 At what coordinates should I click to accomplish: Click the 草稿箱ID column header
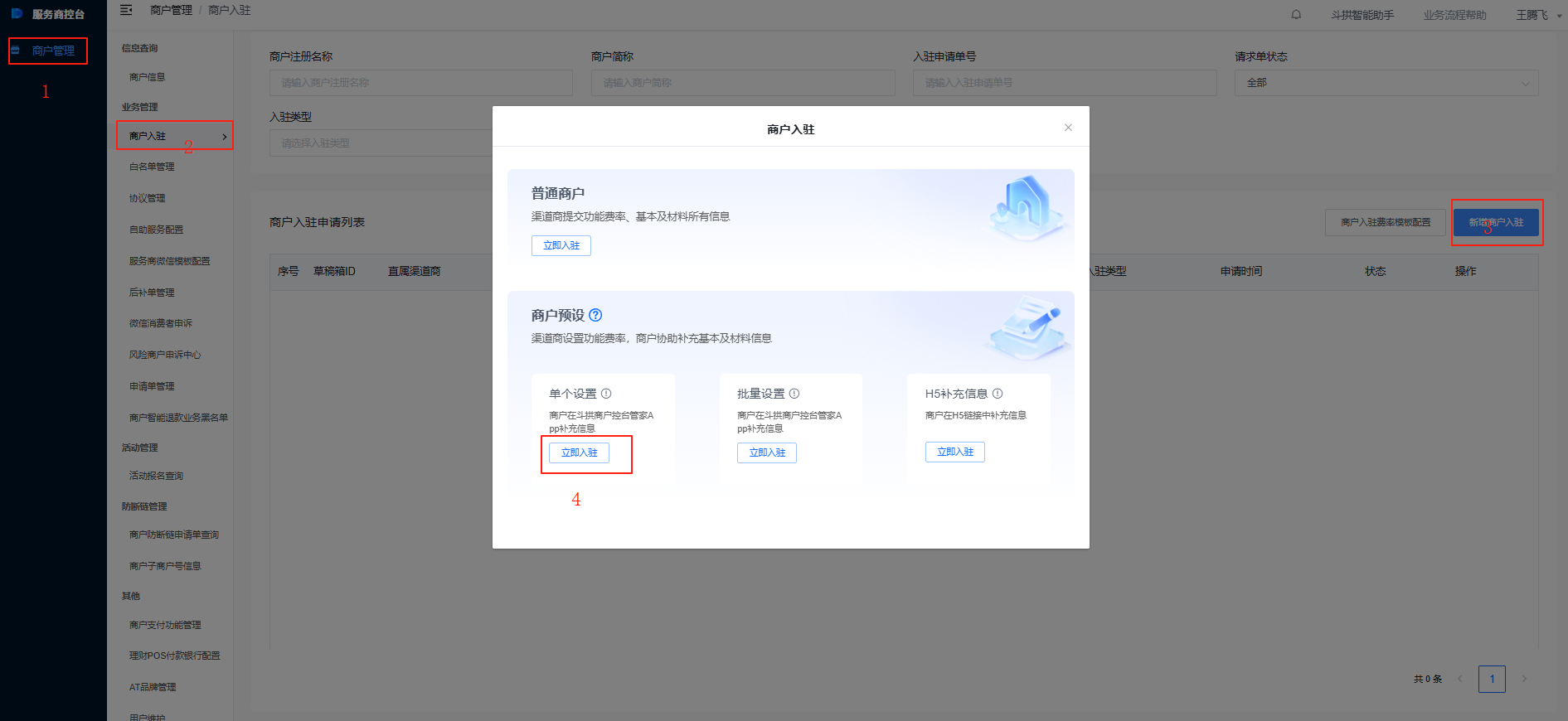[x=334, y=271]
